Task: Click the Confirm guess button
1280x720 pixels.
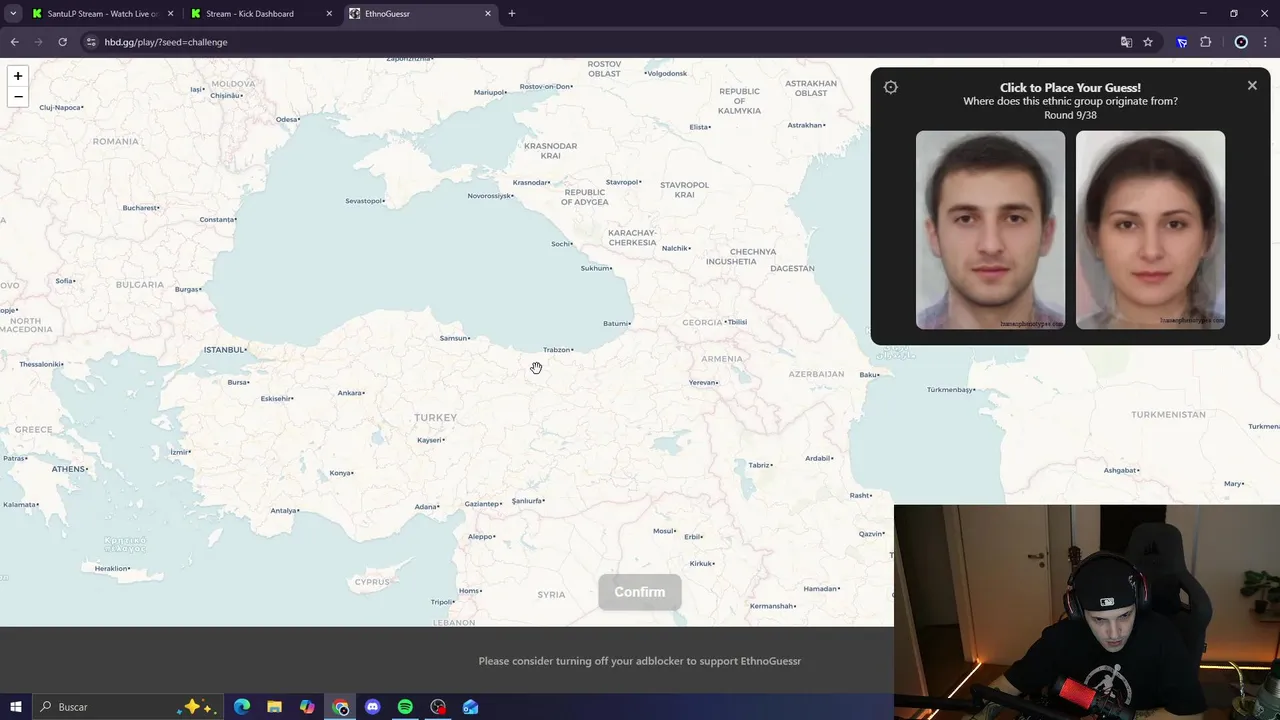Action: click(x=640, y=592)
